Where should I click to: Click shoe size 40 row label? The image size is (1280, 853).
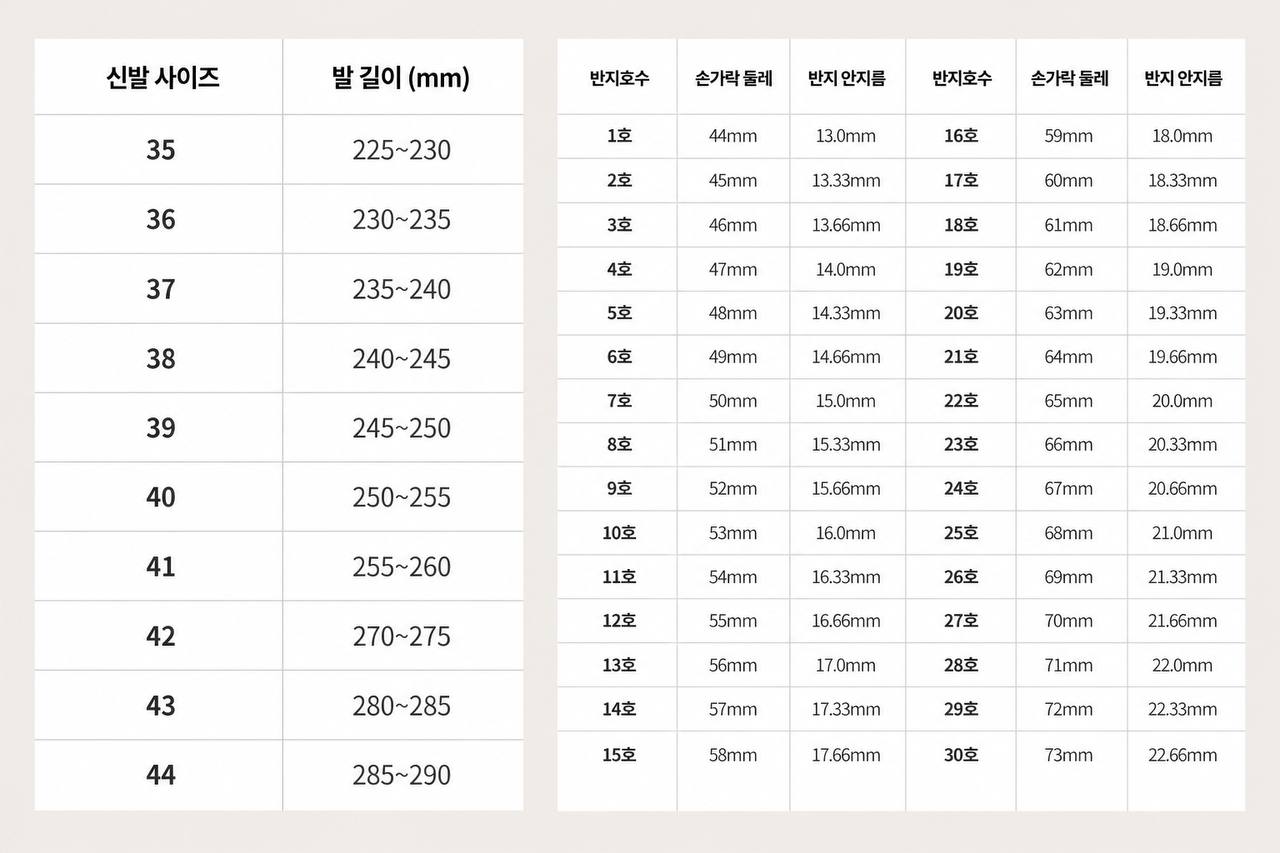[x=161, y=497]
